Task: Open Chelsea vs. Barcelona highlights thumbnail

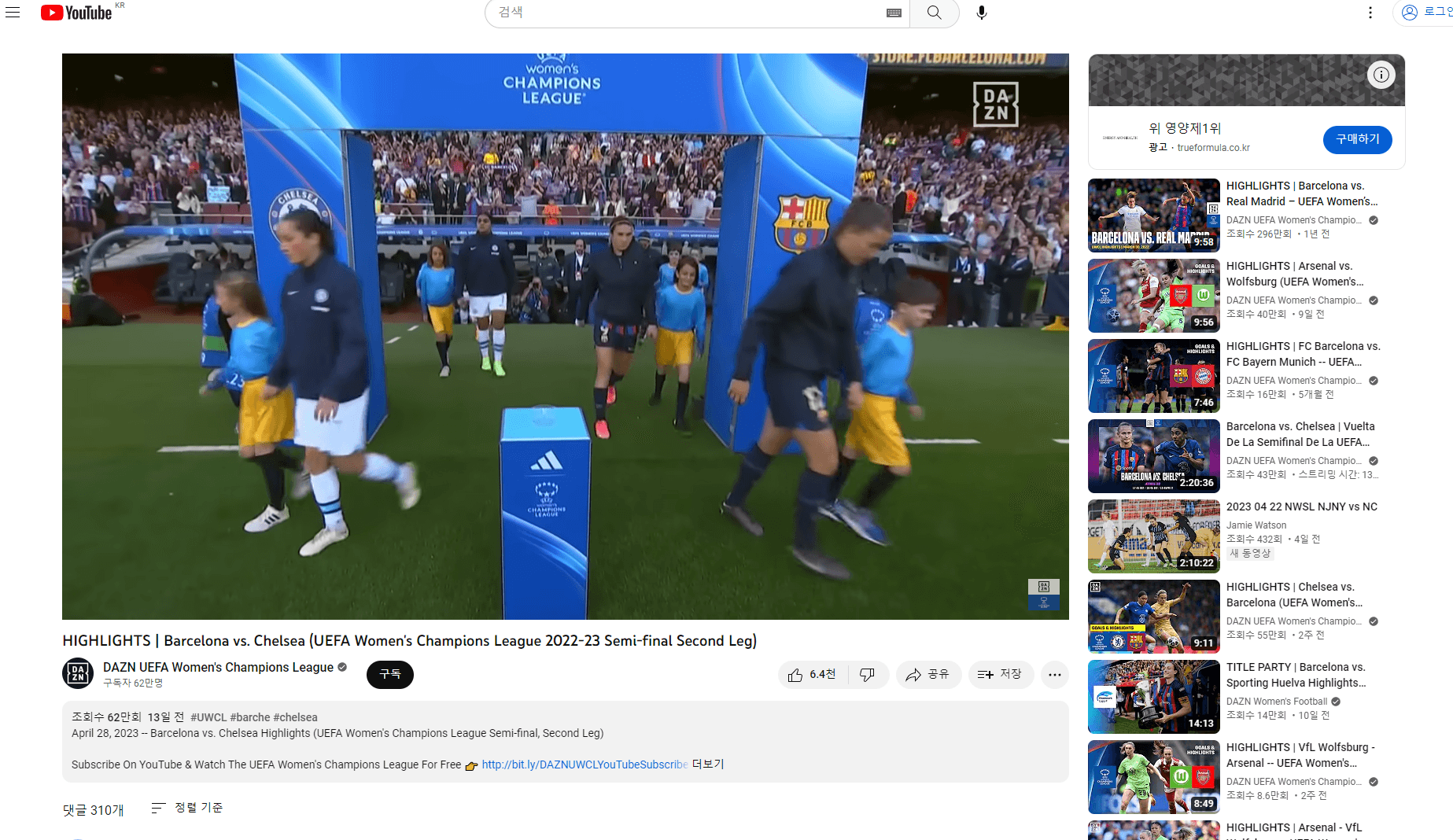Action: [x=1154, y=617]
